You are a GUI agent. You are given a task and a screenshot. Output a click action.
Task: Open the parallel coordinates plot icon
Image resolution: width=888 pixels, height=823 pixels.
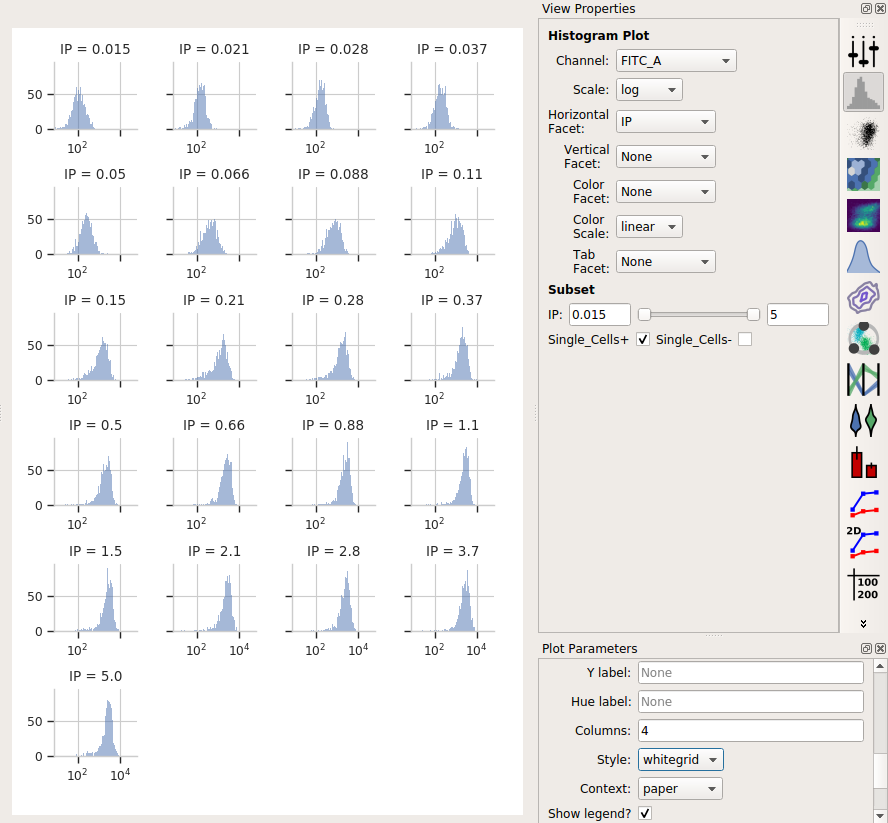point(863,379)
